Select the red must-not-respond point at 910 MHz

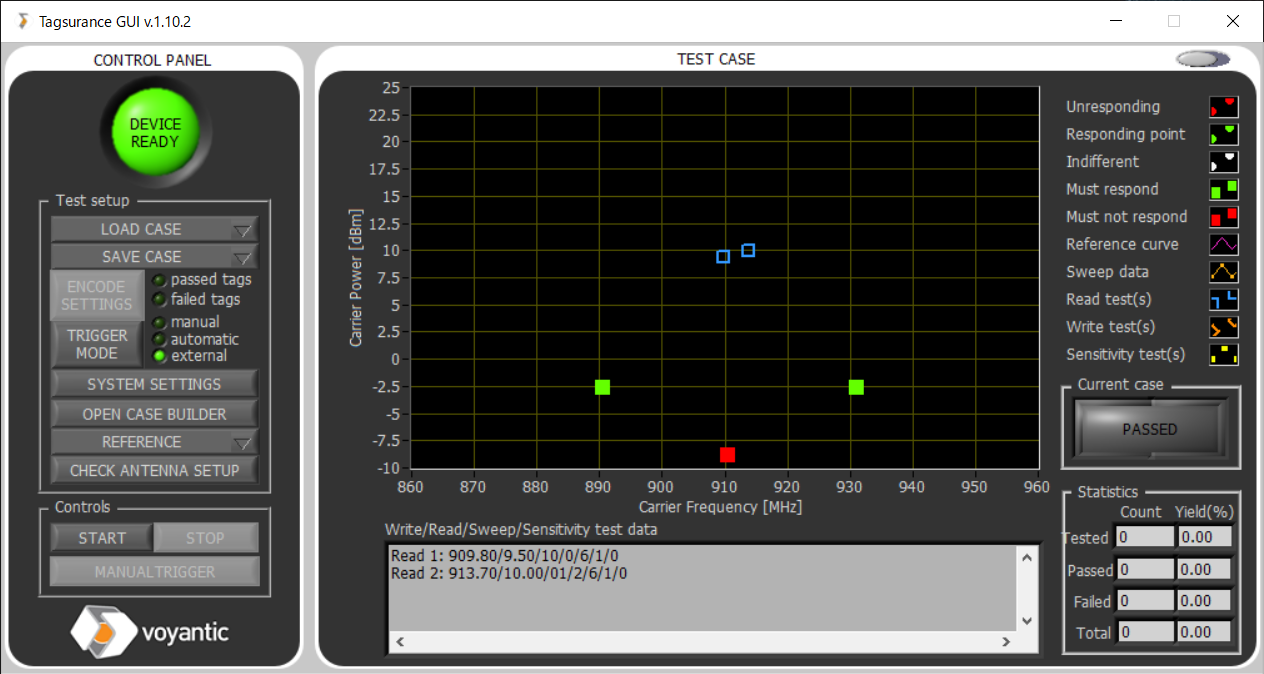pyautogui.click(x=727, y=455)
